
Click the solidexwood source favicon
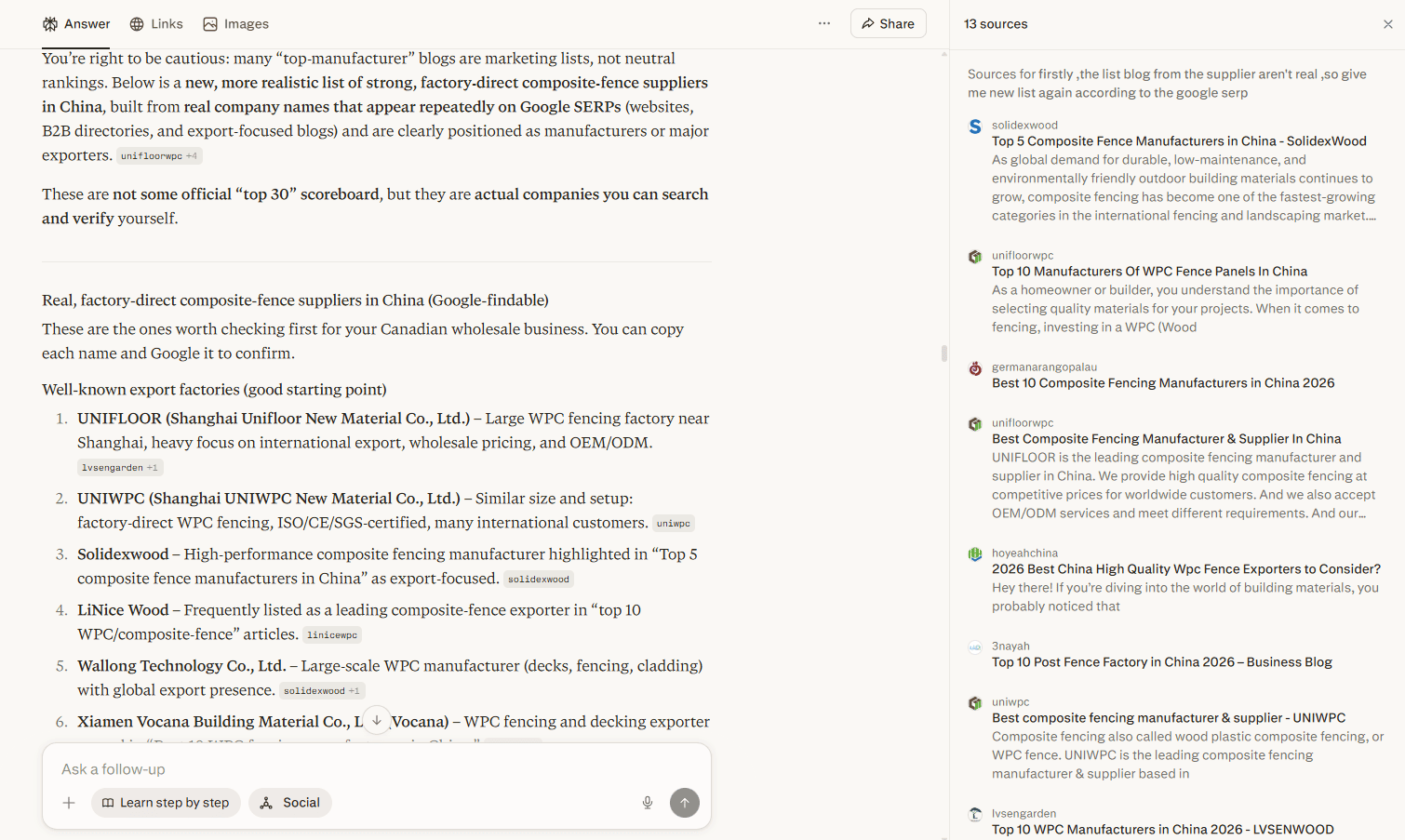pos(975,127)
